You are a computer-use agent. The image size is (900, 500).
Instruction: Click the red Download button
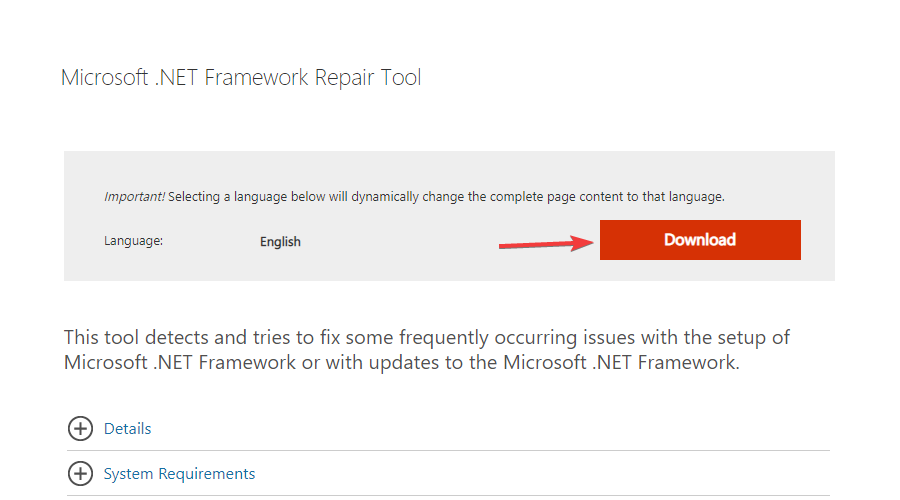(x=700, y=240)
